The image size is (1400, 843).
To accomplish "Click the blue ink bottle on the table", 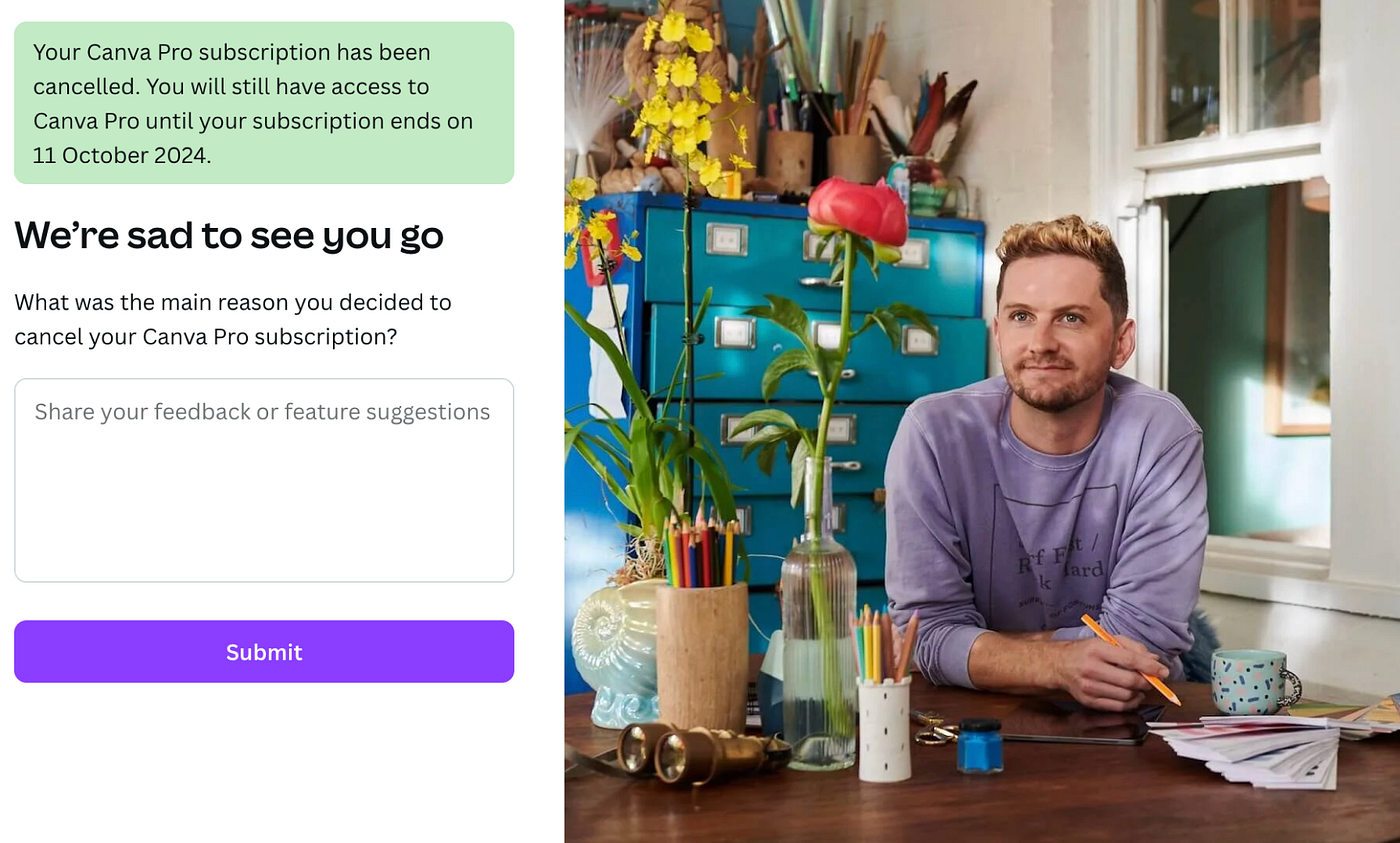I will pos(979,746).
